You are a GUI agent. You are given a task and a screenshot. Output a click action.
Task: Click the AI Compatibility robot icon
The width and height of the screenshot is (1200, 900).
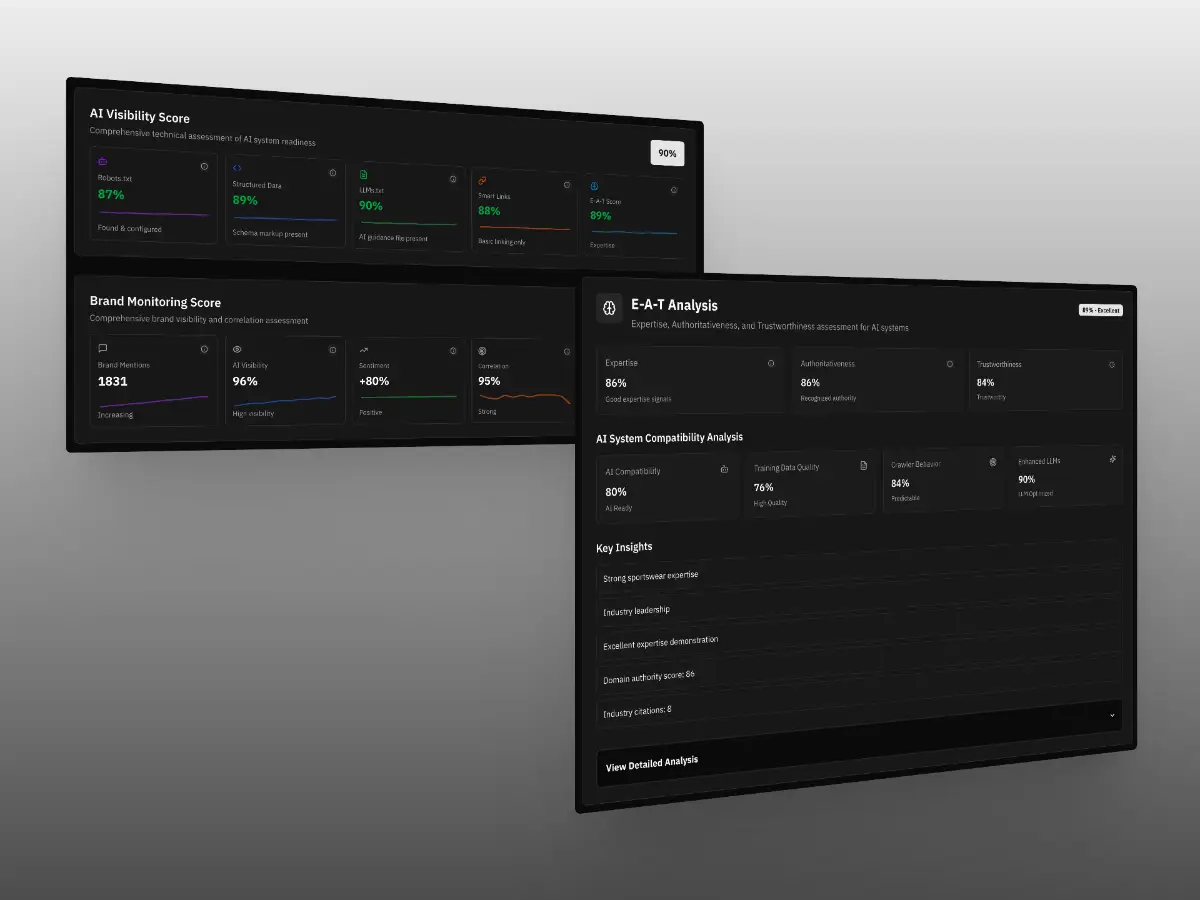point(724,469)
